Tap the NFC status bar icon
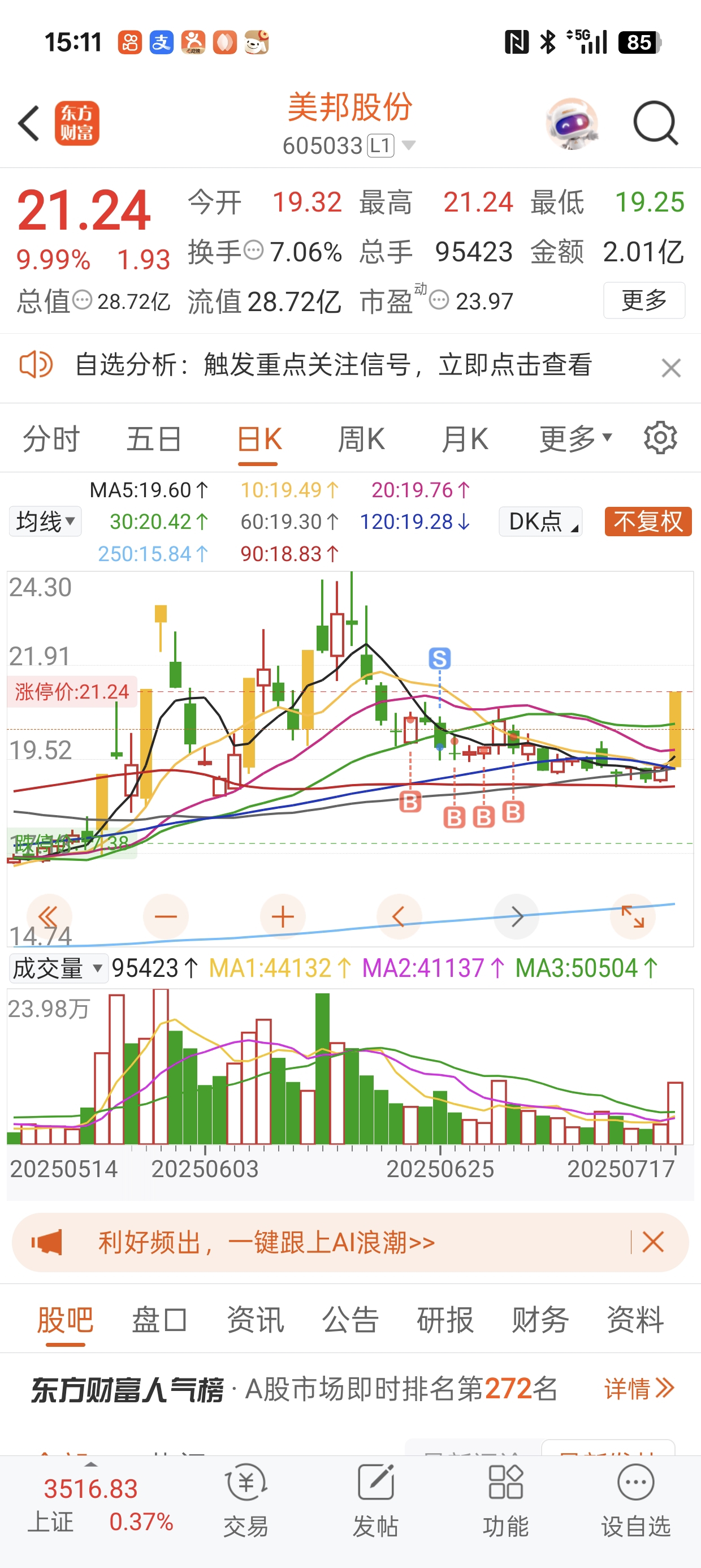The width and height of the screenshot is (701, 1568). pyautogui.click(x=517, y=42)
